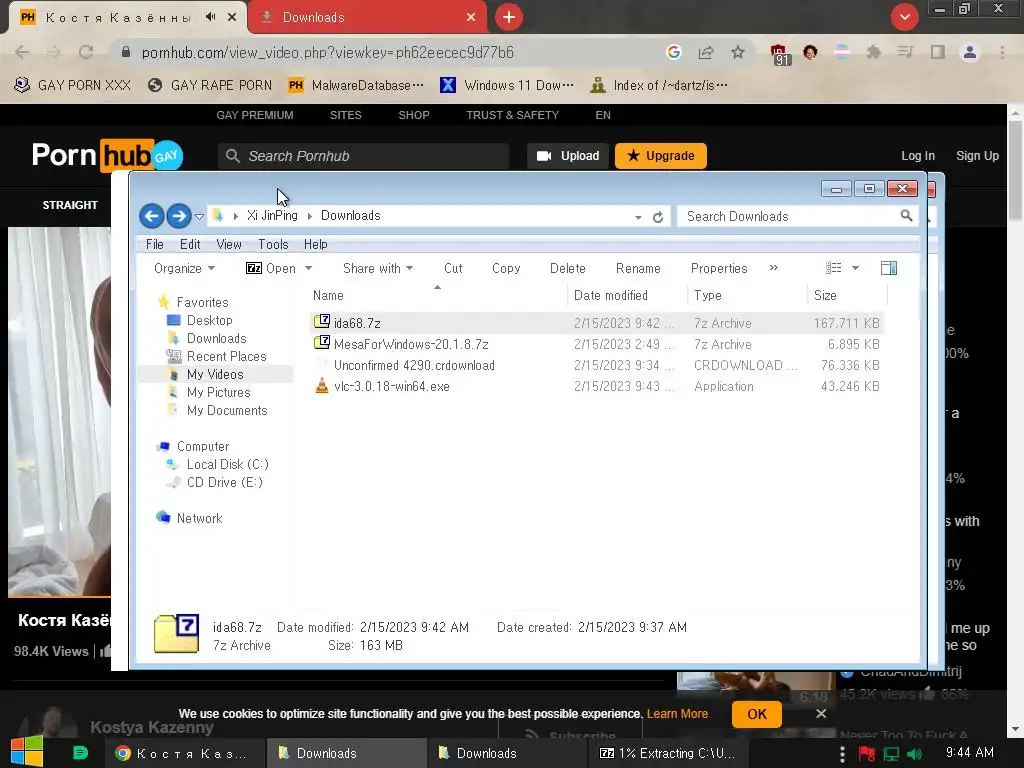The width and height of the screenshot is (1024, 768).
Task: Open tab search dropdown in browser
Action: tap(904, 17)
